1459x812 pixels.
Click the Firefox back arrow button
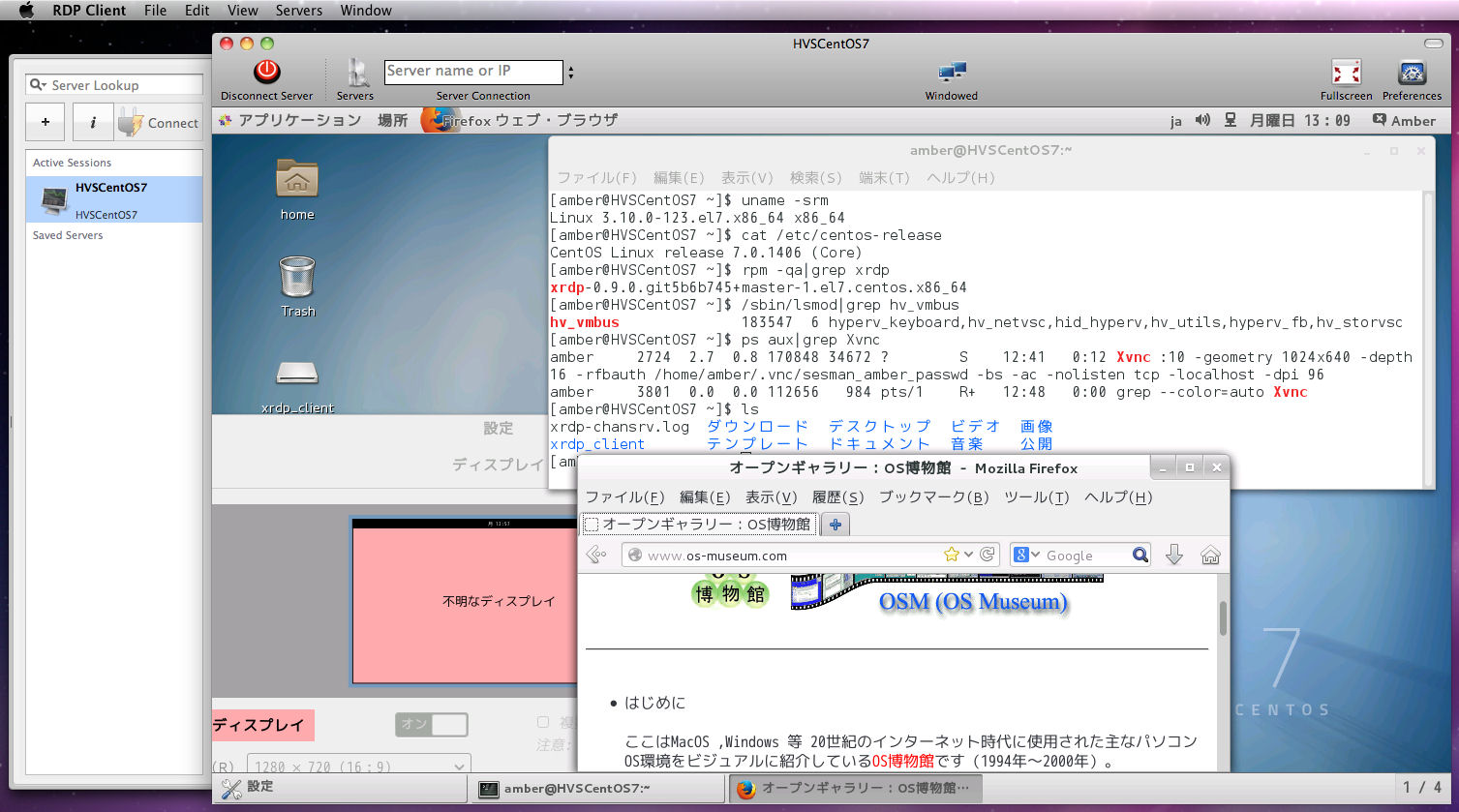pyautogui.click(x=597, y=555)
